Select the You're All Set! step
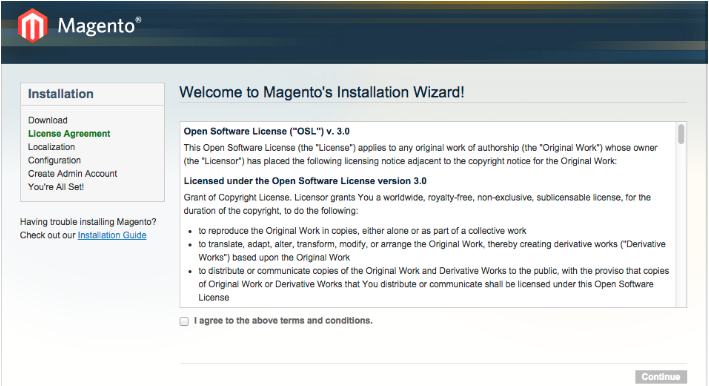Viewport: 709px width, 386px height. coord(56,187)
